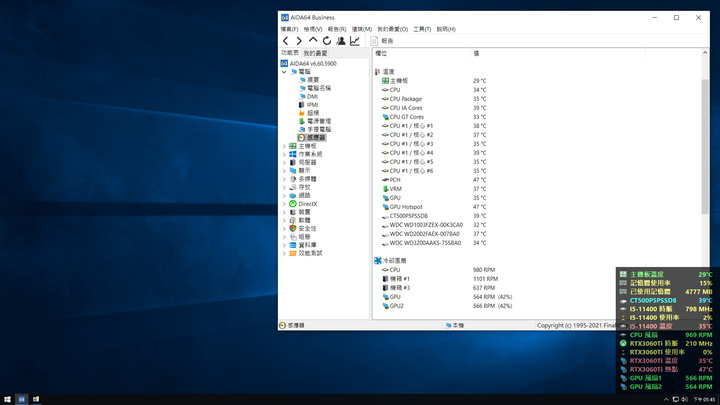Open the 我的最愛(O) menu in menu bar
The width and height of the screenshot is (720, 405).
point(393,29)
